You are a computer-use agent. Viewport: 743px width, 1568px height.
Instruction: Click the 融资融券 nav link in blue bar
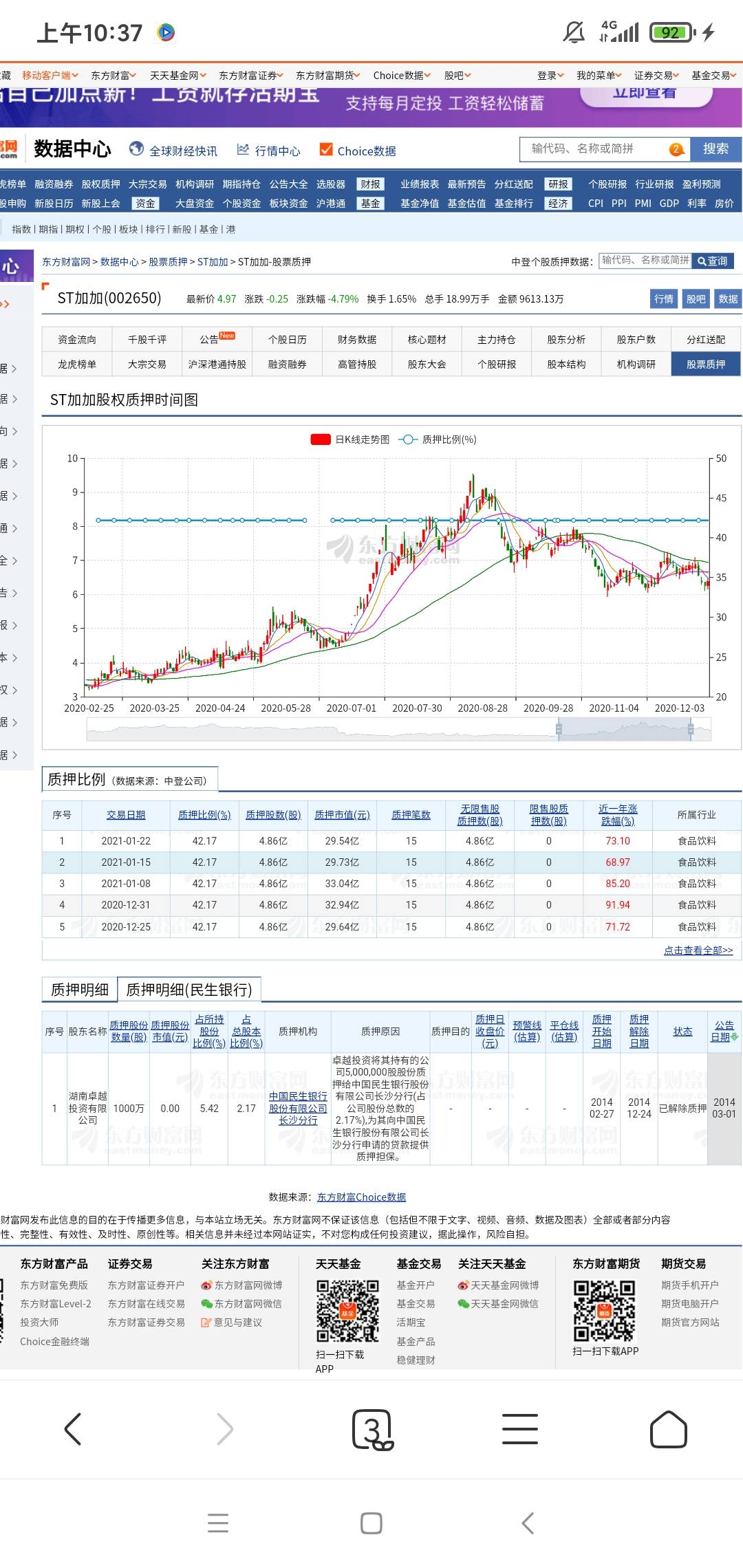pos(54,184)
